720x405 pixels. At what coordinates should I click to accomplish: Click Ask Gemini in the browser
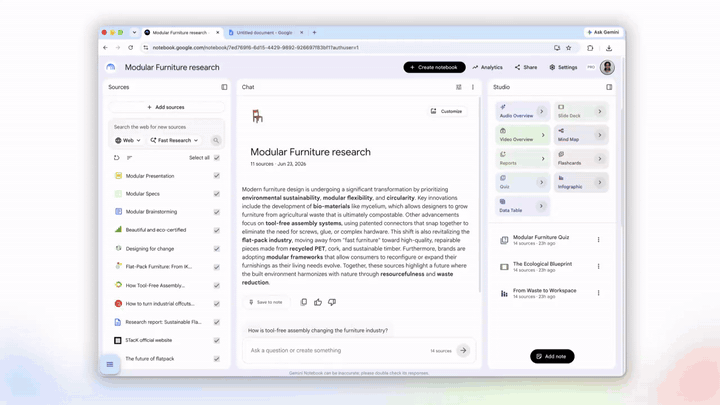603,33
